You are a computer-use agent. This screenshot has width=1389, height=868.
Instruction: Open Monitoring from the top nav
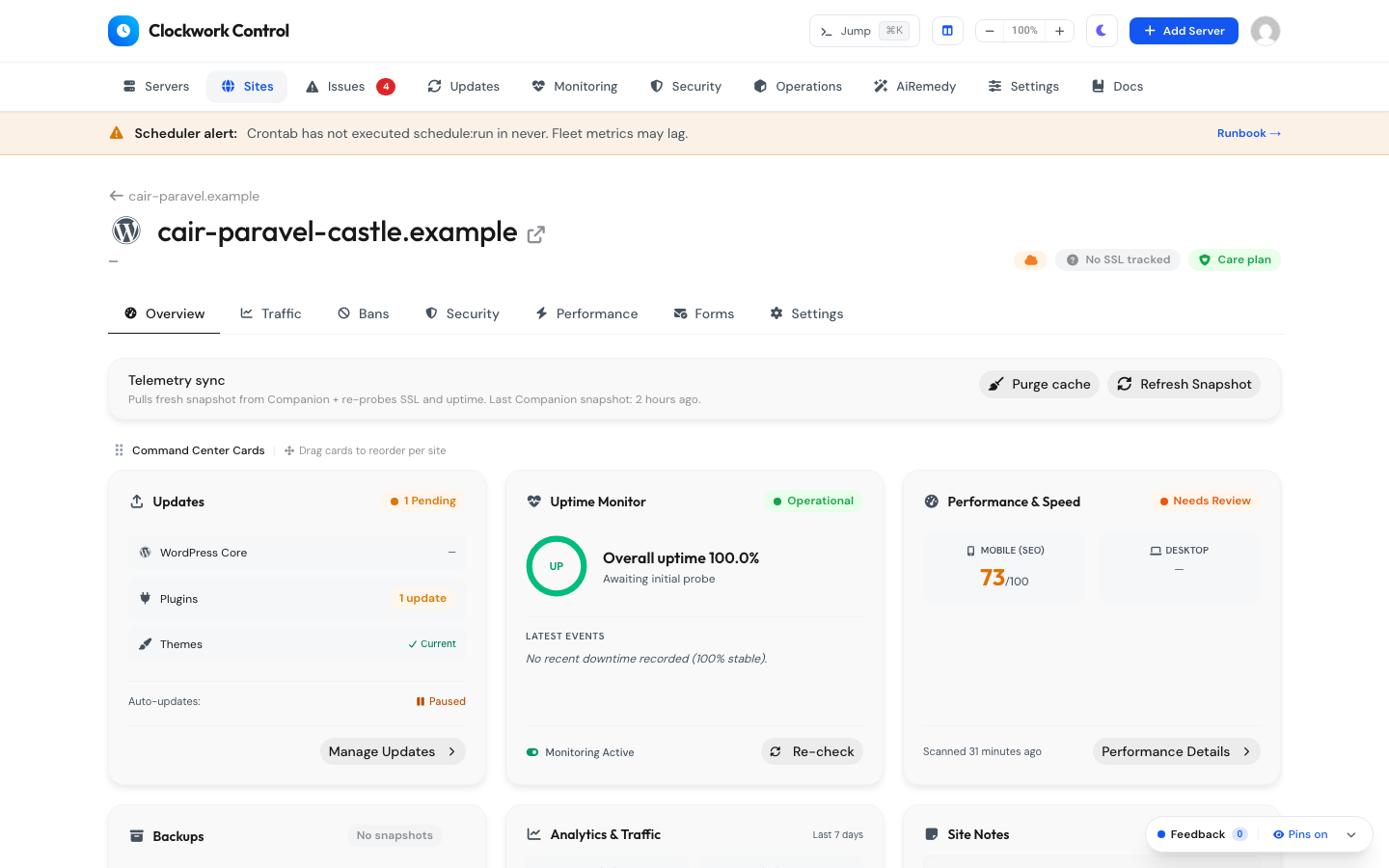(575, 87)
